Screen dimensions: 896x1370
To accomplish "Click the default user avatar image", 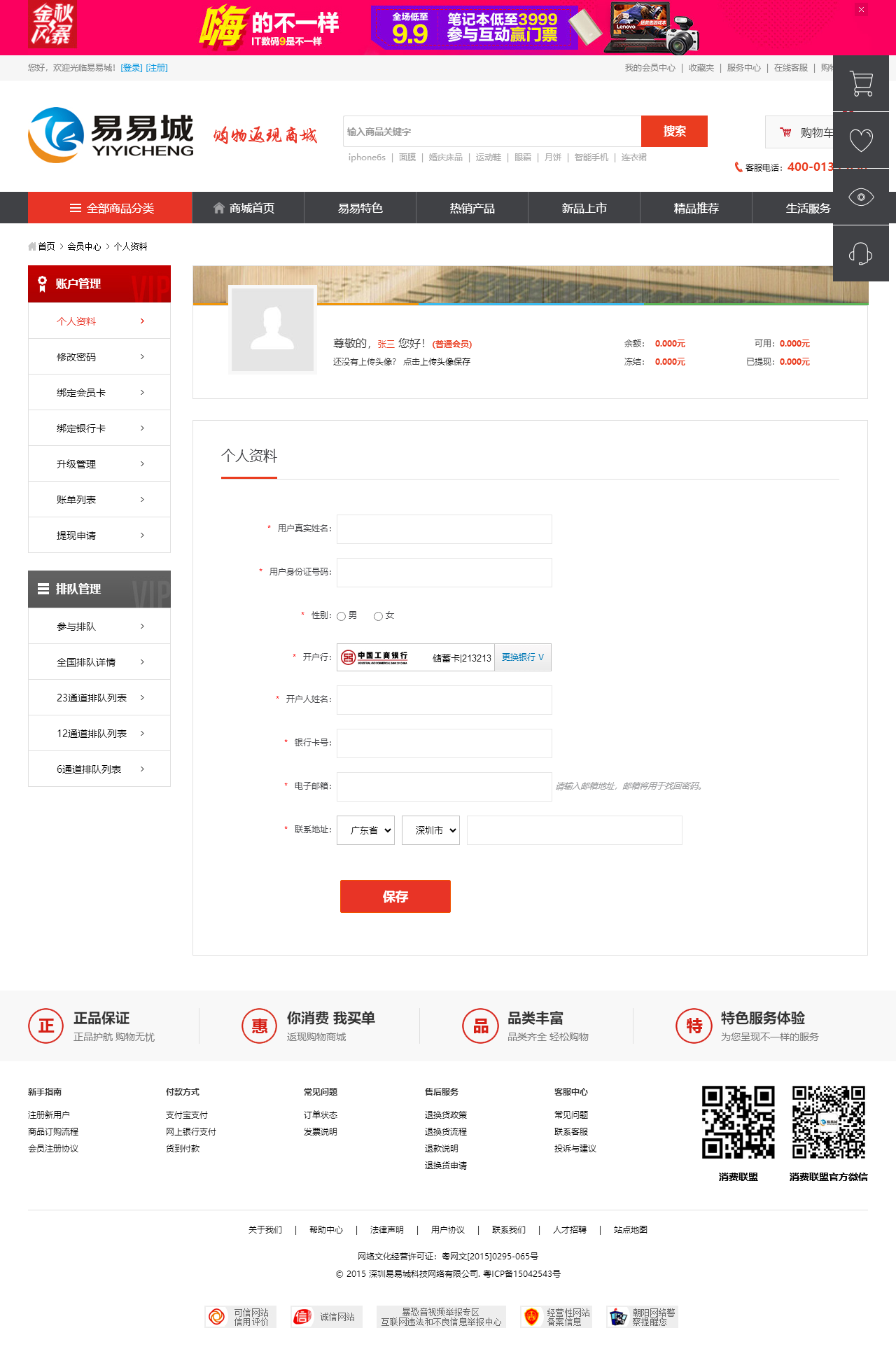I will pos(272,329).
